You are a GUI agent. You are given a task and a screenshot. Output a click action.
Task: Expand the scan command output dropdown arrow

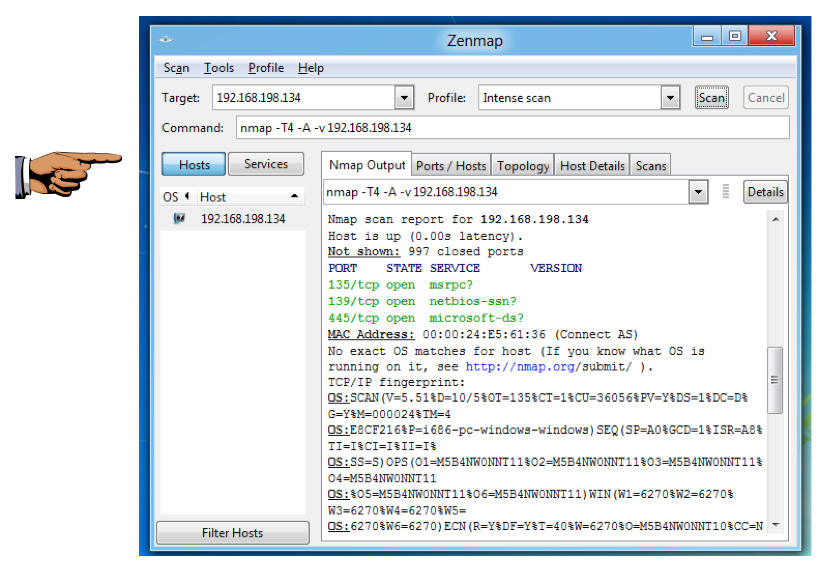(698, 192)
